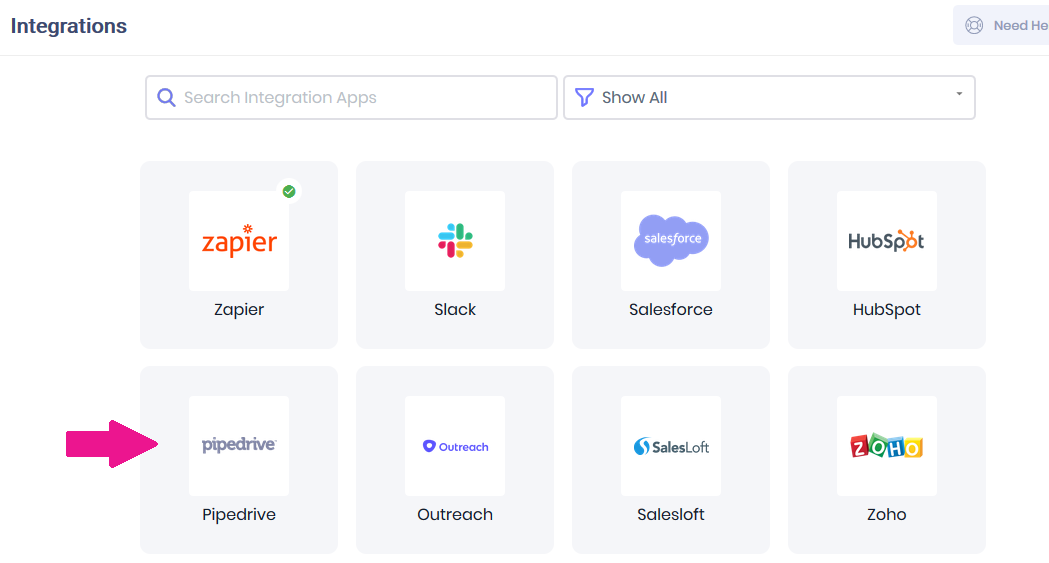Image resolution: width=1049 pixels, height=563 pixels.
Task: Click the Pipedrive card label
Action: coord(239,514)
